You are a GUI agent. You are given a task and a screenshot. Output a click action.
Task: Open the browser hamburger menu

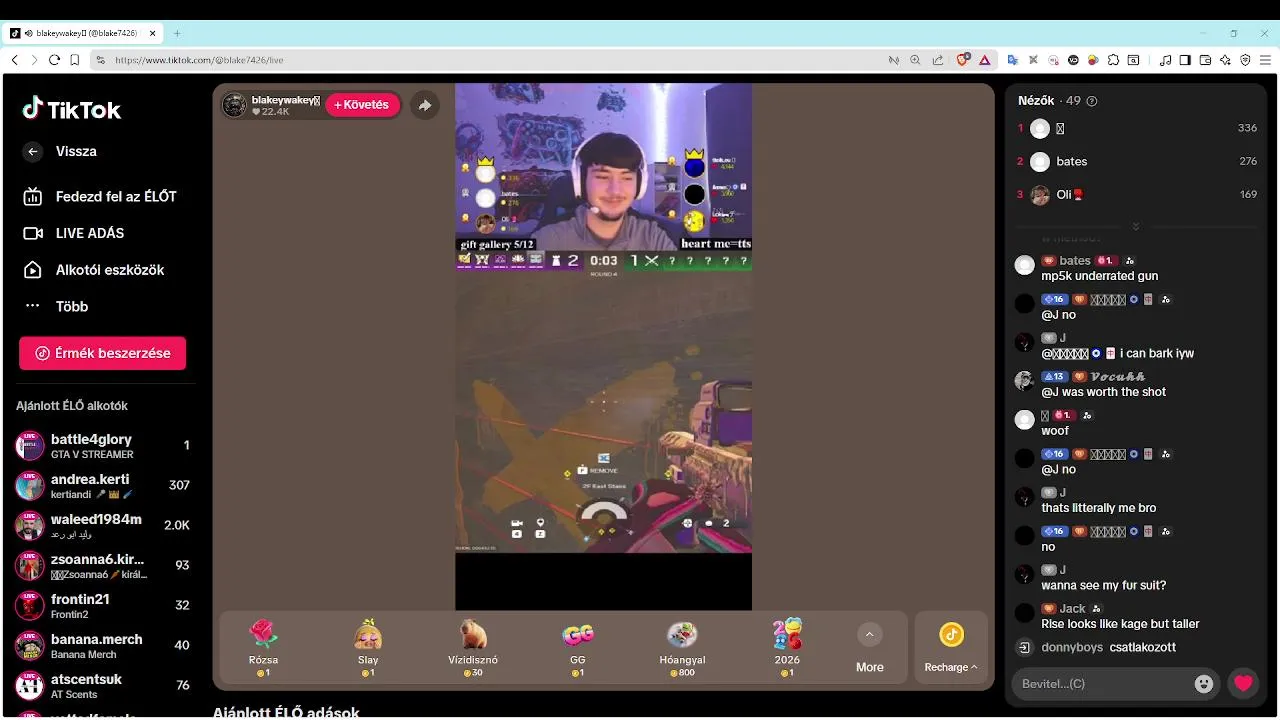pos(1264,60)
